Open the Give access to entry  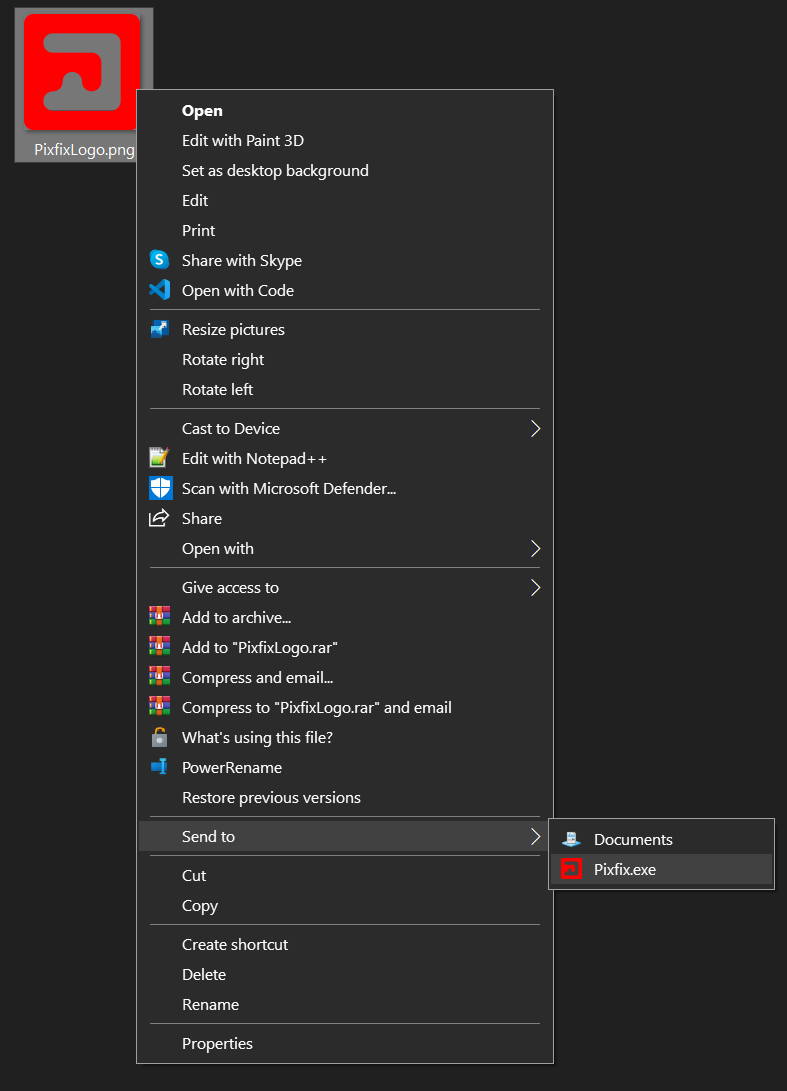tap(345, 587)
